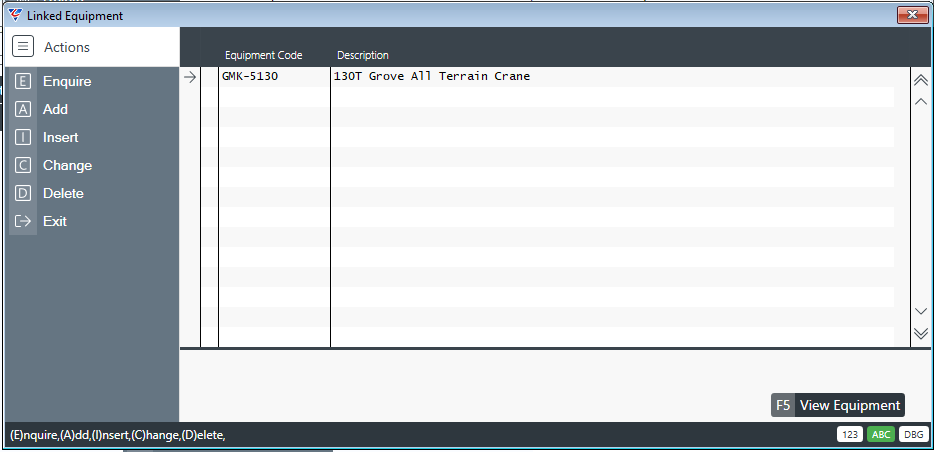Click the E key icon for Enquire
This screenshot has width=936, height=452.
click(x=23, y=82)
